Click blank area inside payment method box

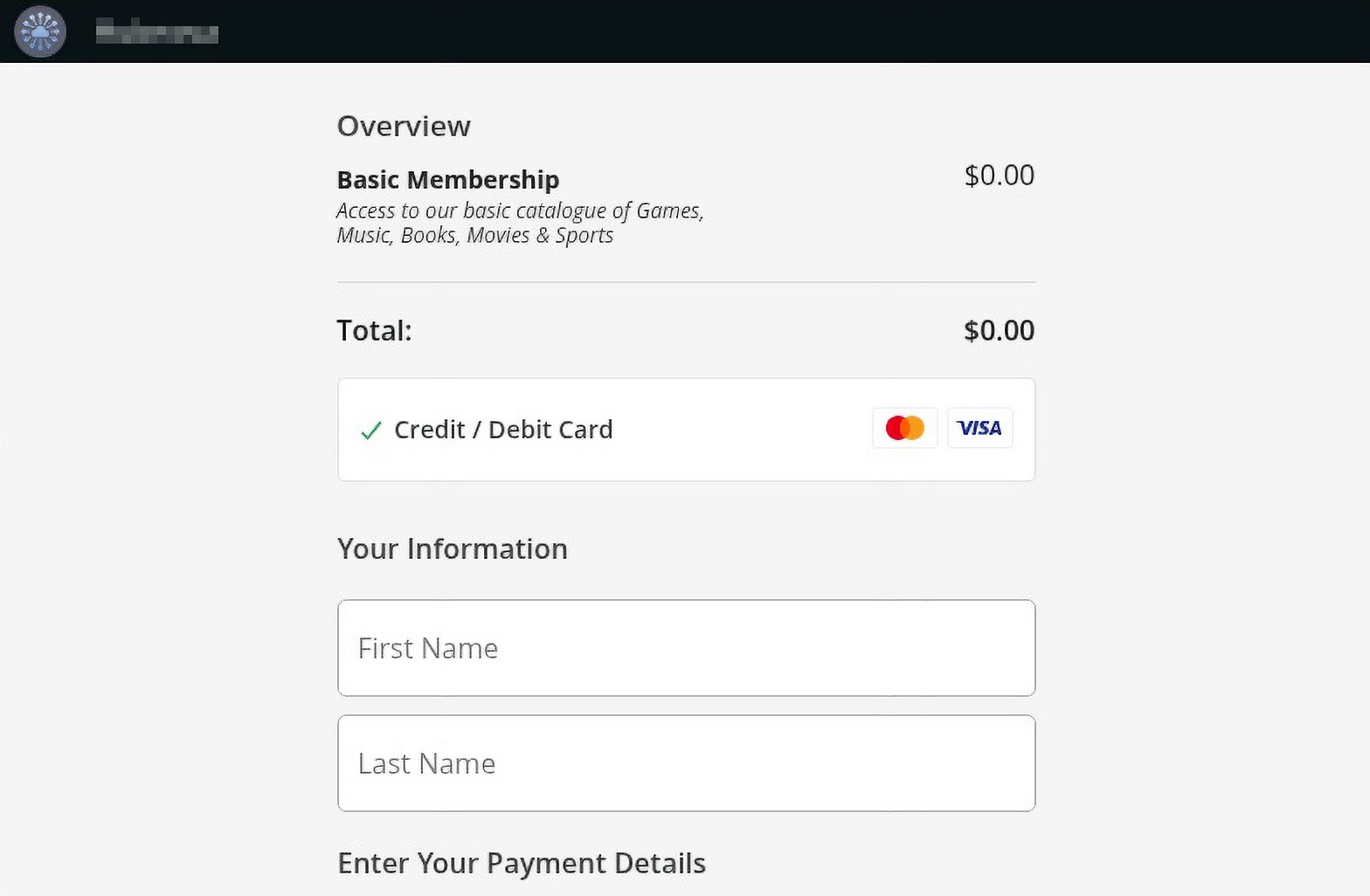click(x=743, y=430)
